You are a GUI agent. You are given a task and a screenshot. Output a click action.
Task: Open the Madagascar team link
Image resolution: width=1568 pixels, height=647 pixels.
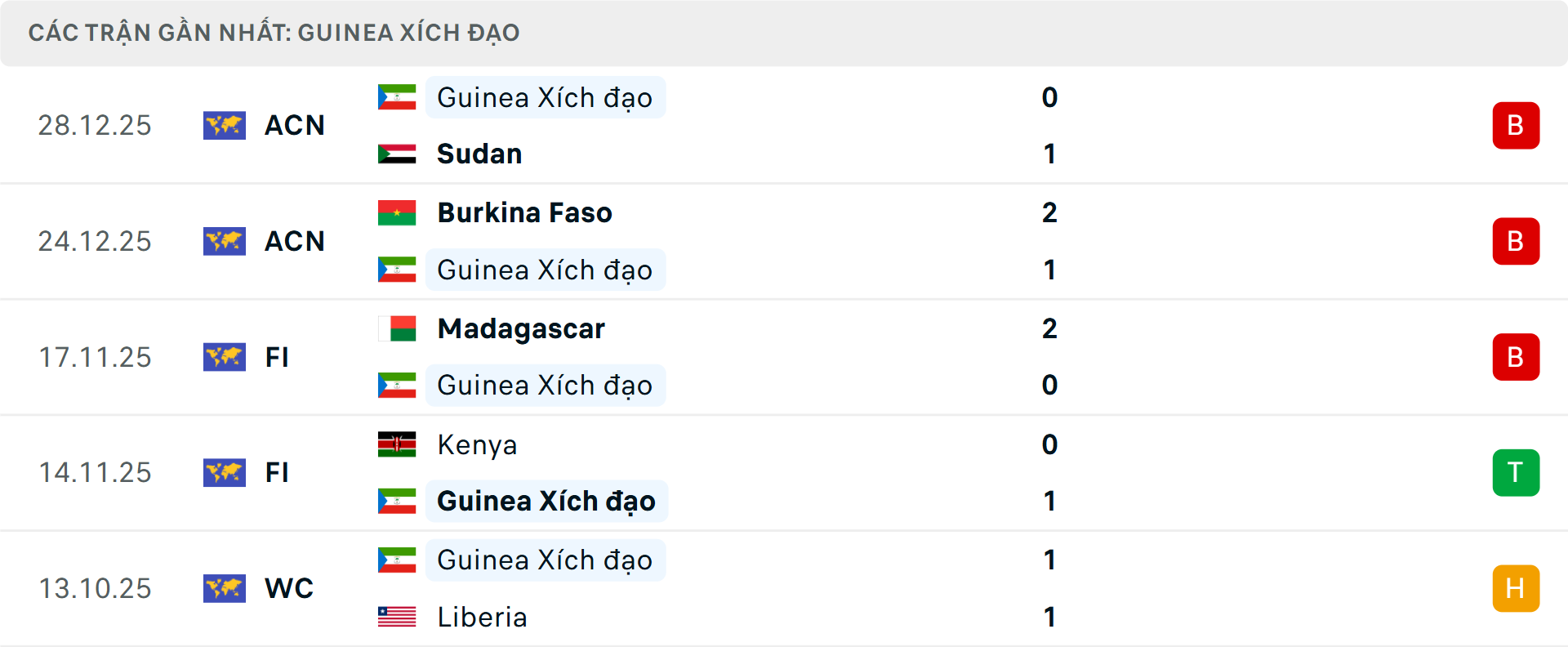point(521,328)
